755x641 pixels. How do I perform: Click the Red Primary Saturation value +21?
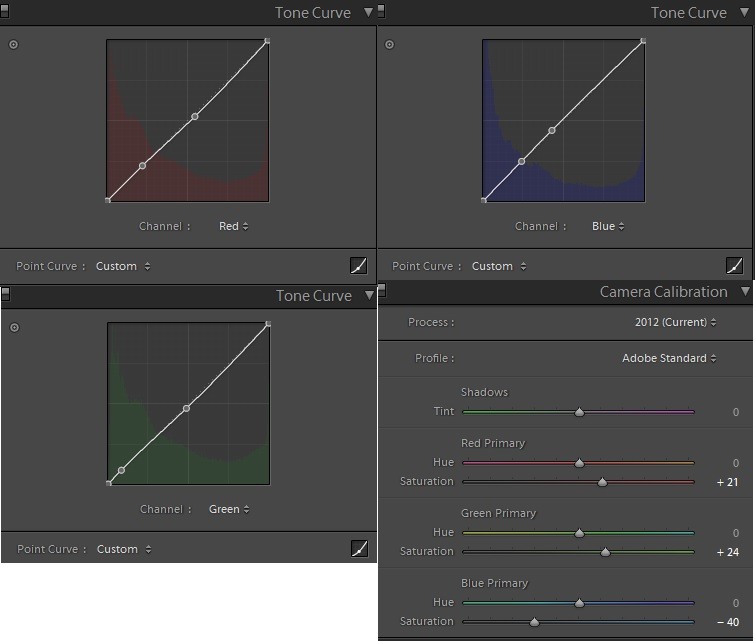point(727,482)
